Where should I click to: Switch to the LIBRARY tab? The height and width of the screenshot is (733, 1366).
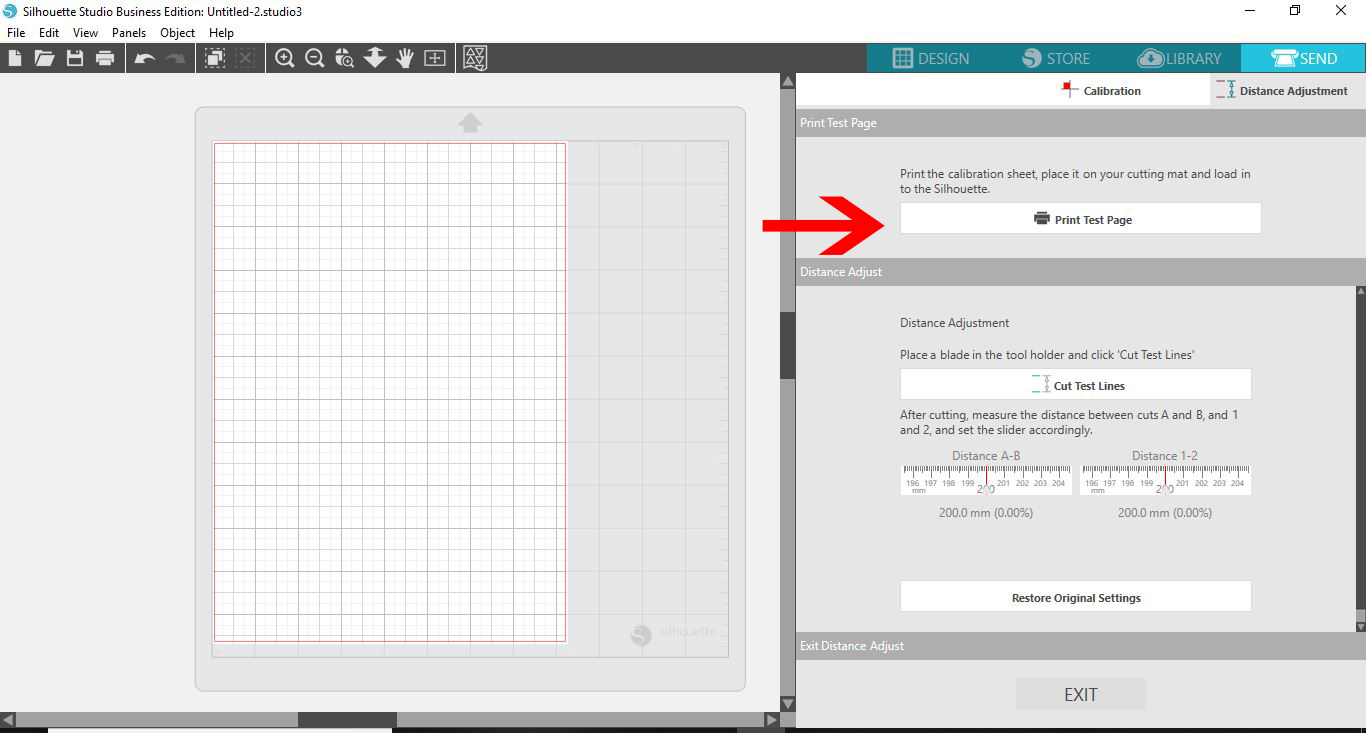1179,58
